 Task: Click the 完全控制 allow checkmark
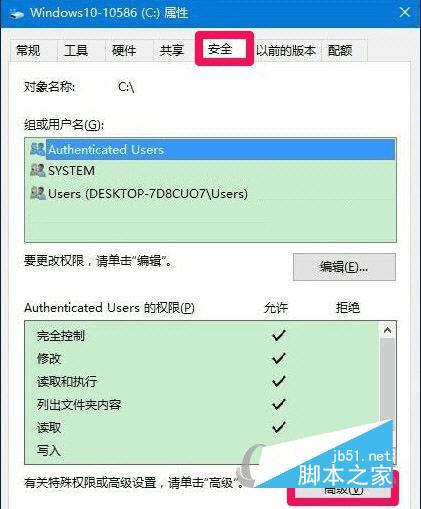pyautogui.click(x=278, y=335)
